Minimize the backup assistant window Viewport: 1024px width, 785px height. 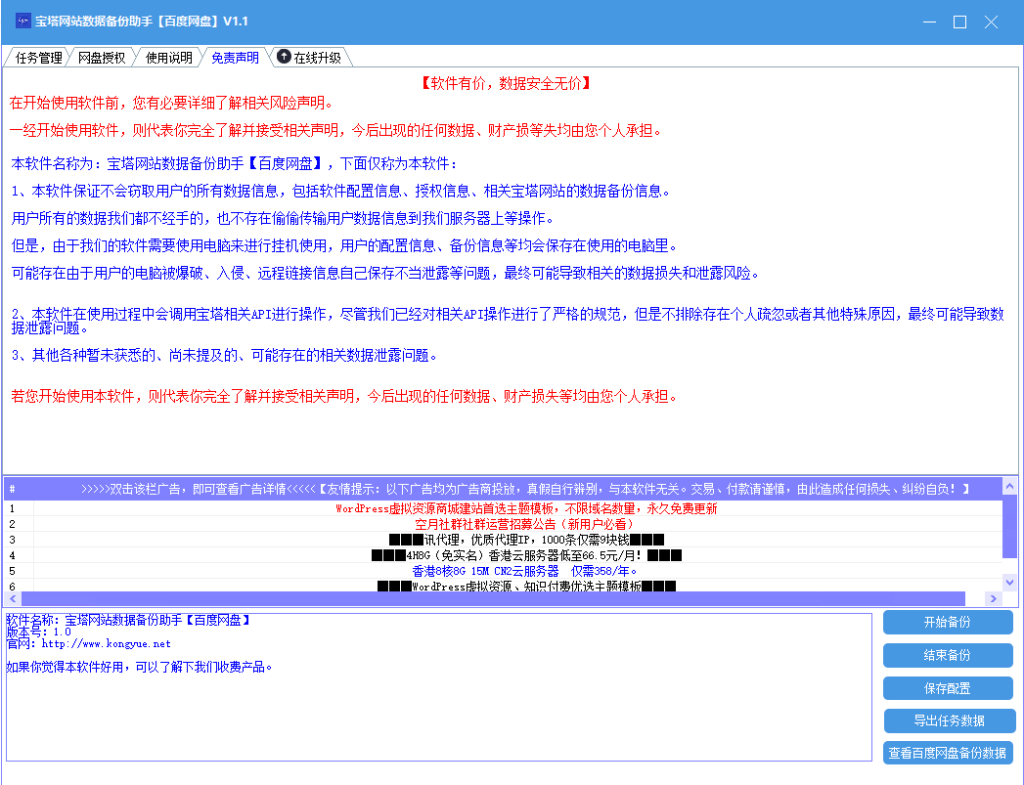pos(930,22)
